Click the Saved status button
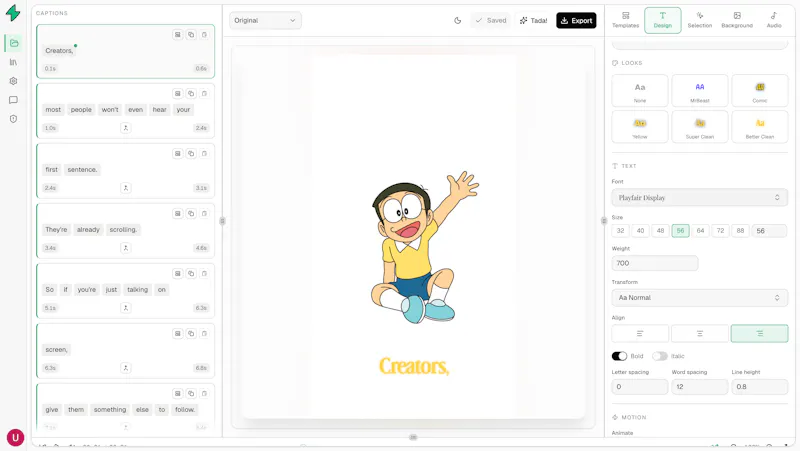800x451 pixels. click(490, 20)
